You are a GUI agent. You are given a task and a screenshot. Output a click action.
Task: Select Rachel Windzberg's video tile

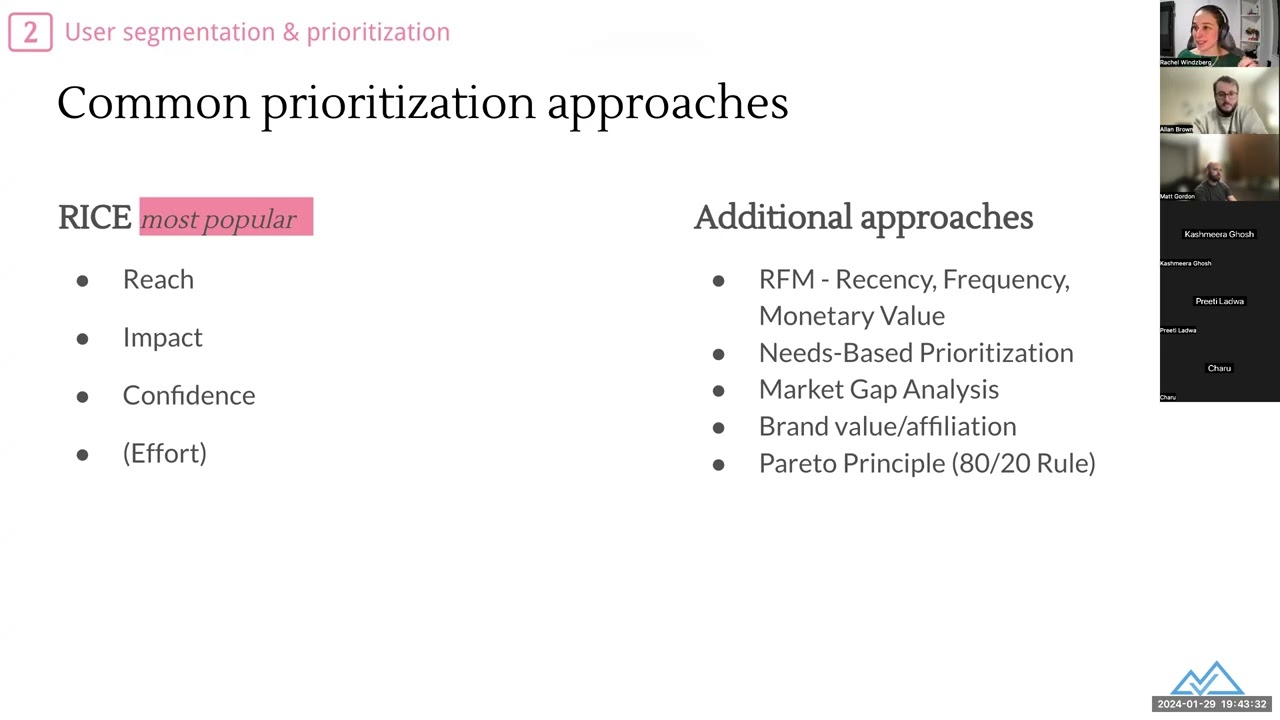1219,34
